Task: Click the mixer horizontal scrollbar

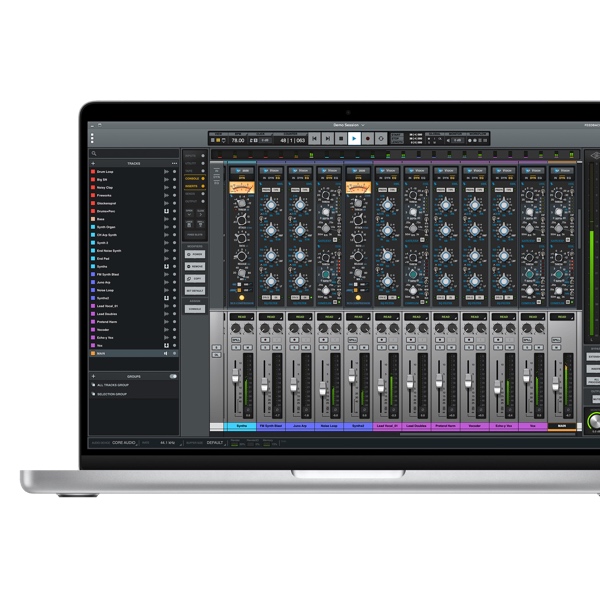Action: [x=488, y=434]
